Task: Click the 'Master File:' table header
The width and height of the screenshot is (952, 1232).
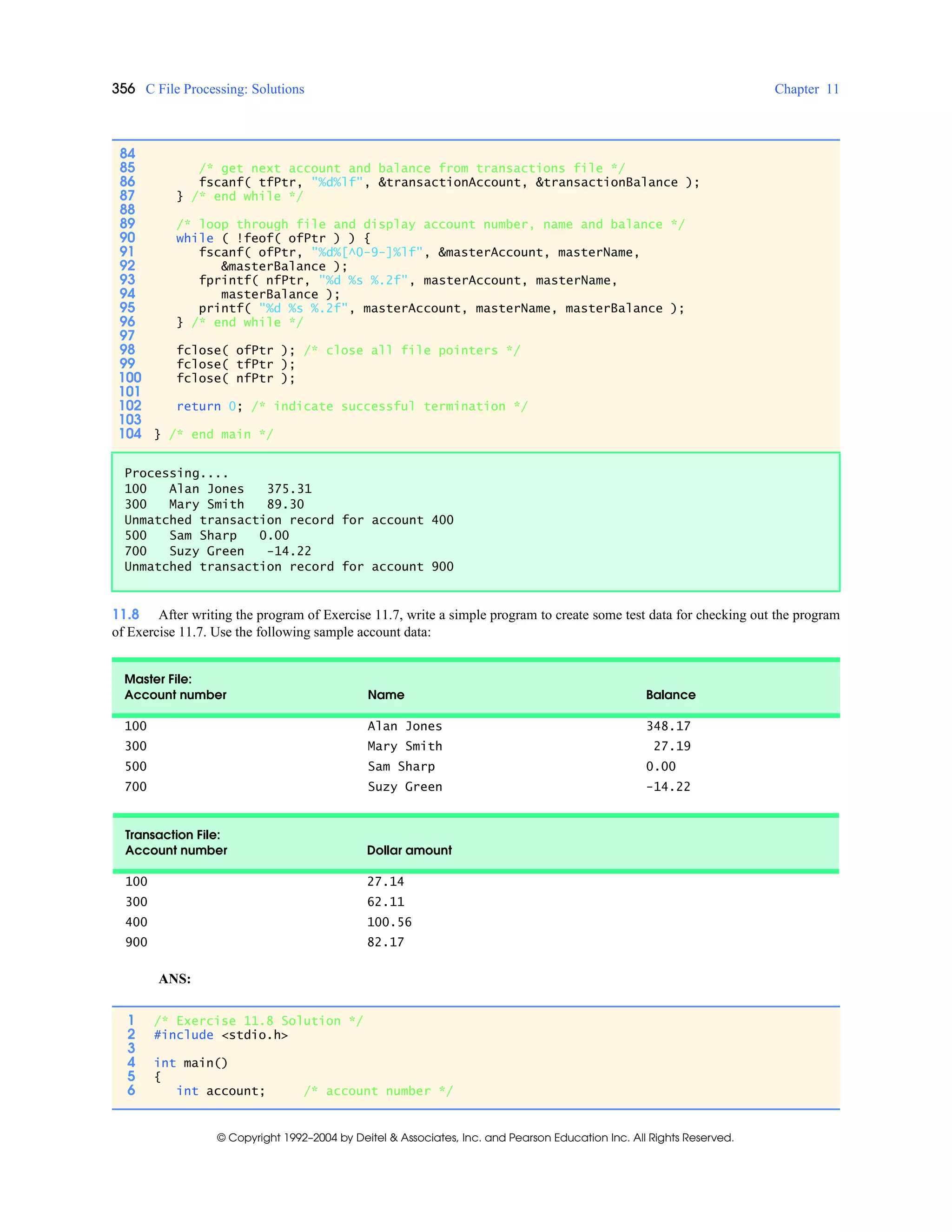Action: pos(158,679)
